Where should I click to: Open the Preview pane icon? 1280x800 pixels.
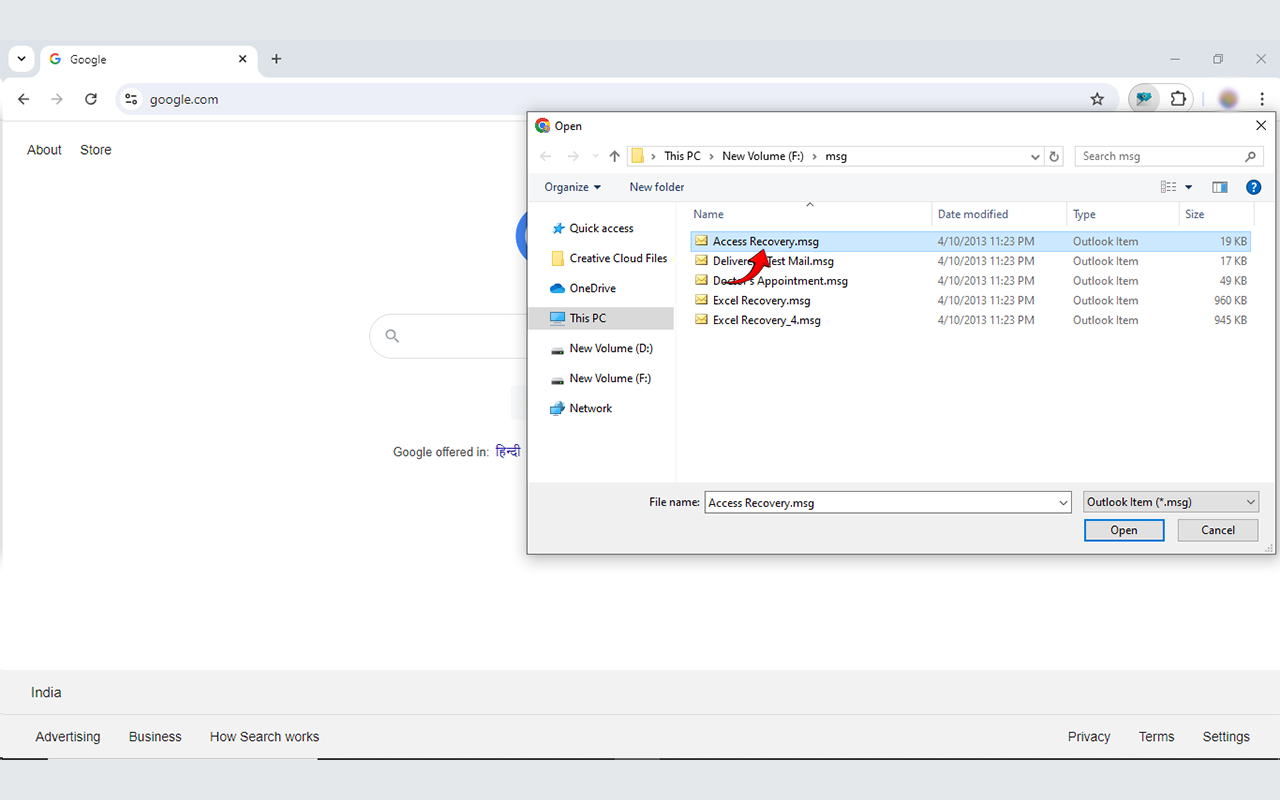point(1219,187)
